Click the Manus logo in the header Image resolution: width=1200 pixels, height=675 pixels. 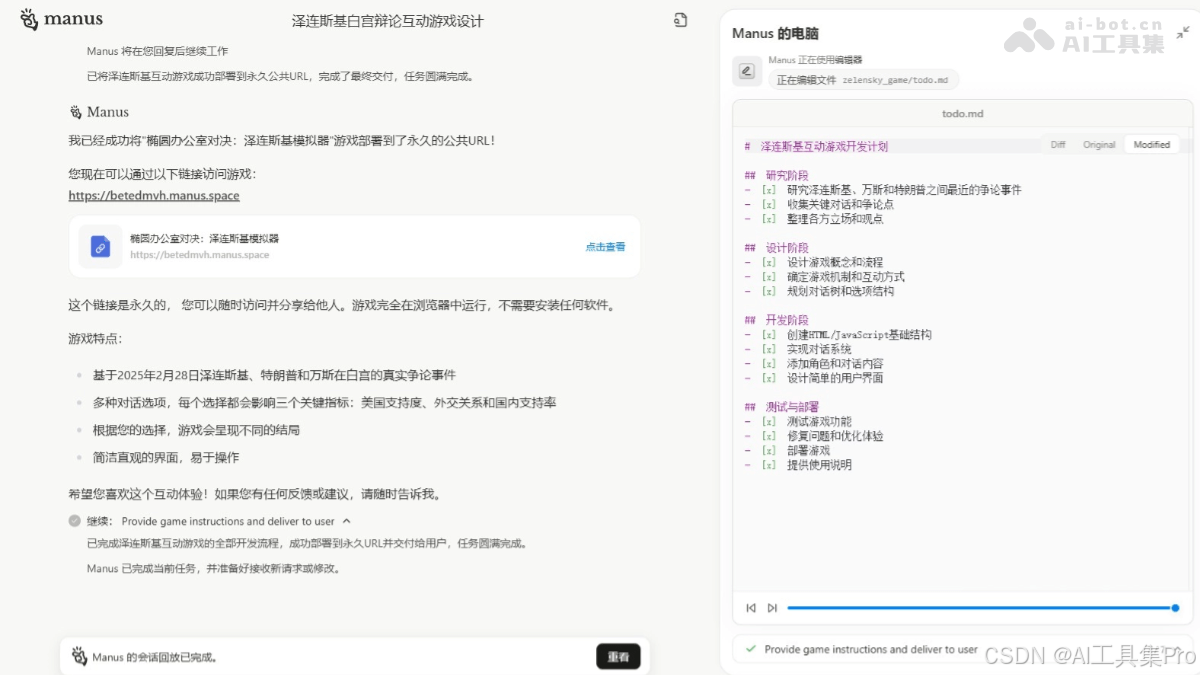click(x=61, y=19)
